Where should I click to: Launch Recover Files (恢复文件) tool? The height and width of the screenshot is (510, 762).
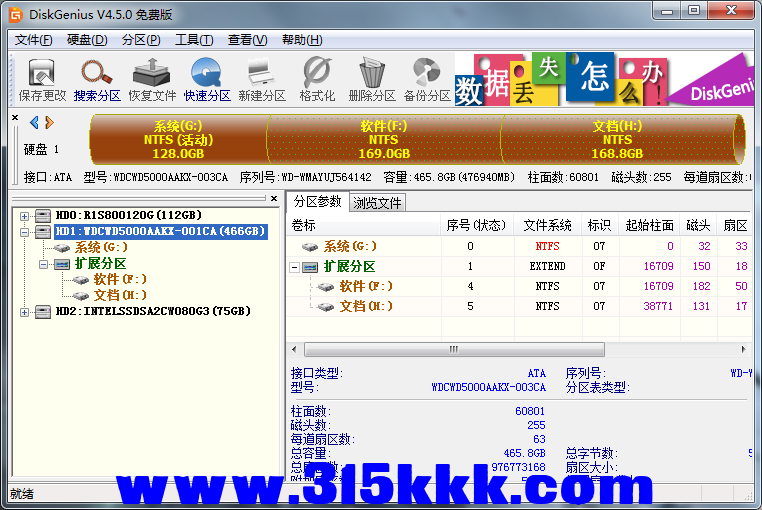click(152, 80)
